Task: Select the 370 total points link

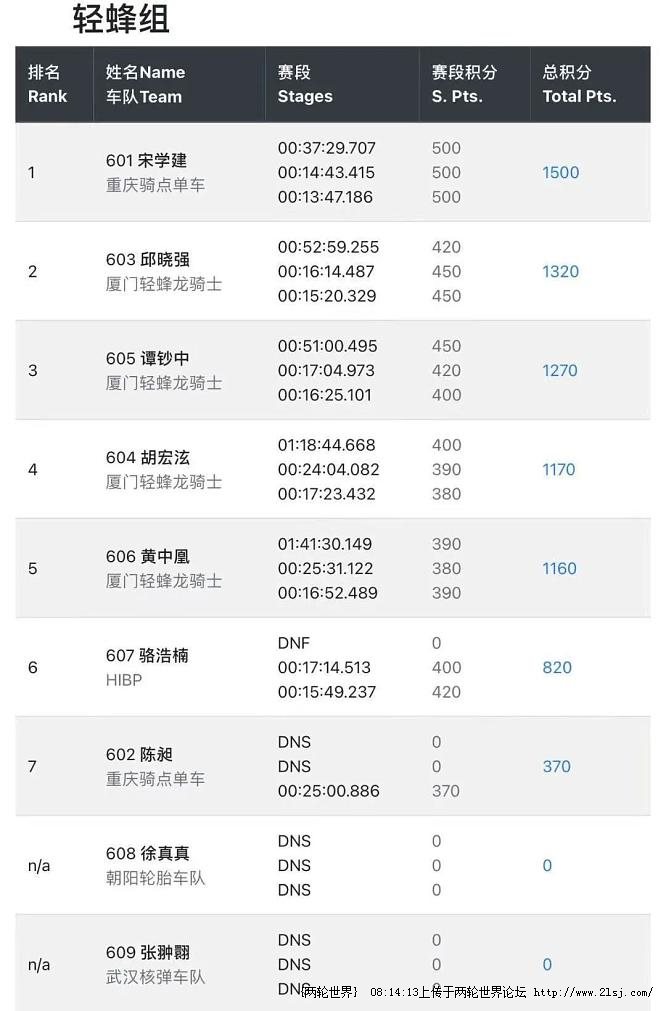Action: tap(556, 767)
